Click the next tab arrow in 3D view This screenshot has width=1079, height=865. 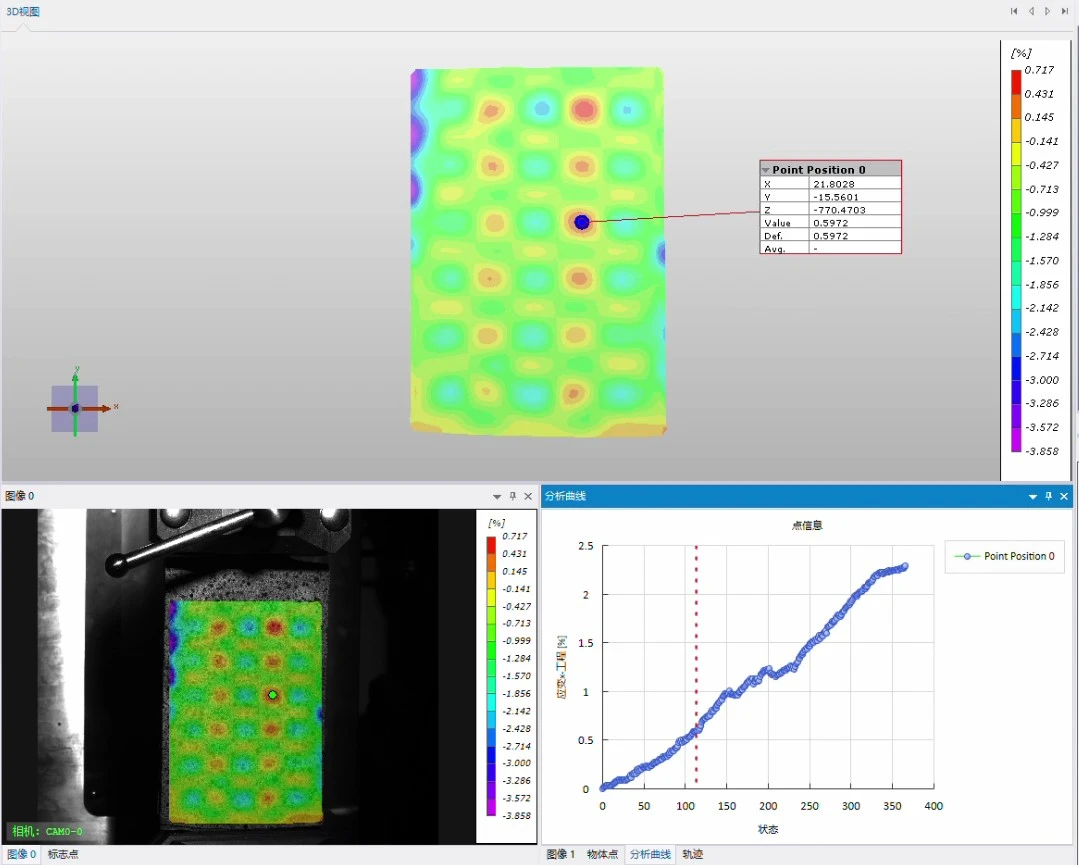point(1047,11)
